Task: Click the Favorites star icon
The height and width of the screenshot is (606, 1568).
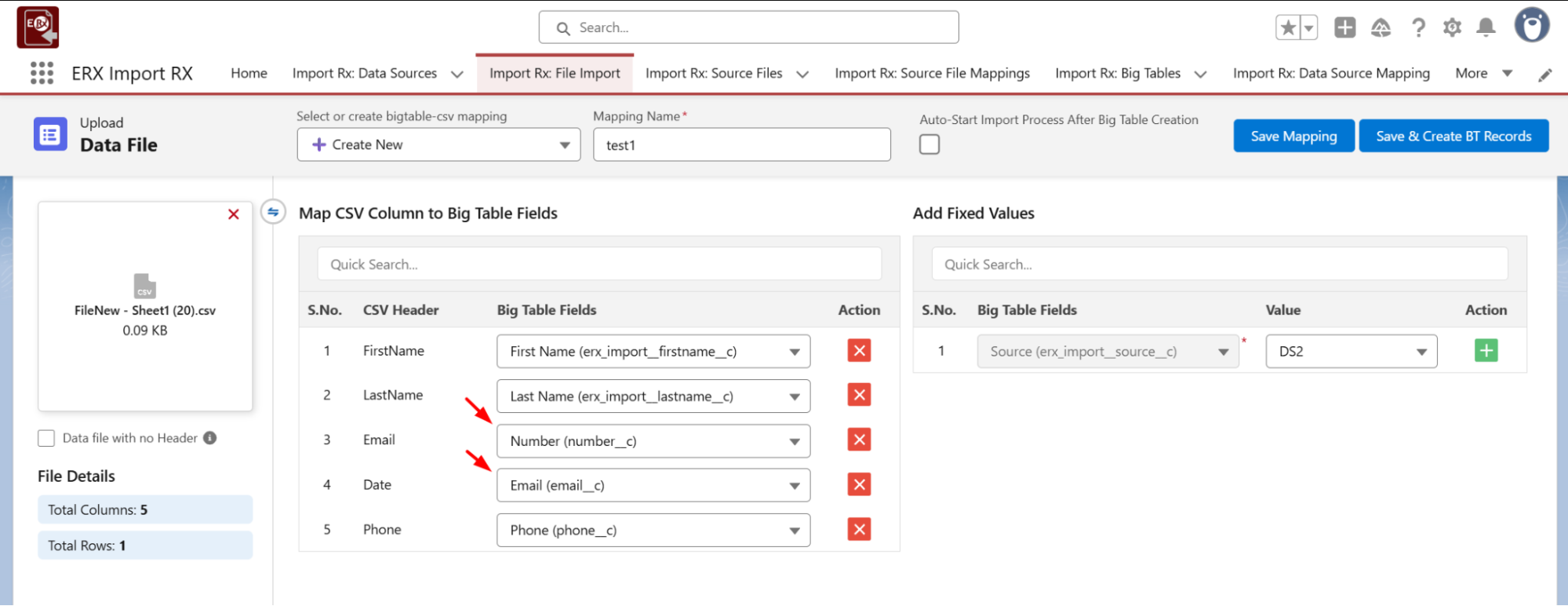Action: (x=1287, y=28)
